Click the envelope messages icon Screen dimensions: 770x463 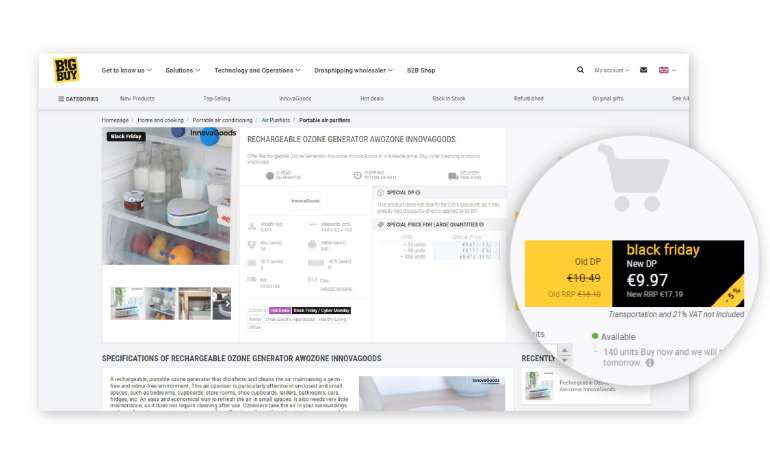pos(643,70)
